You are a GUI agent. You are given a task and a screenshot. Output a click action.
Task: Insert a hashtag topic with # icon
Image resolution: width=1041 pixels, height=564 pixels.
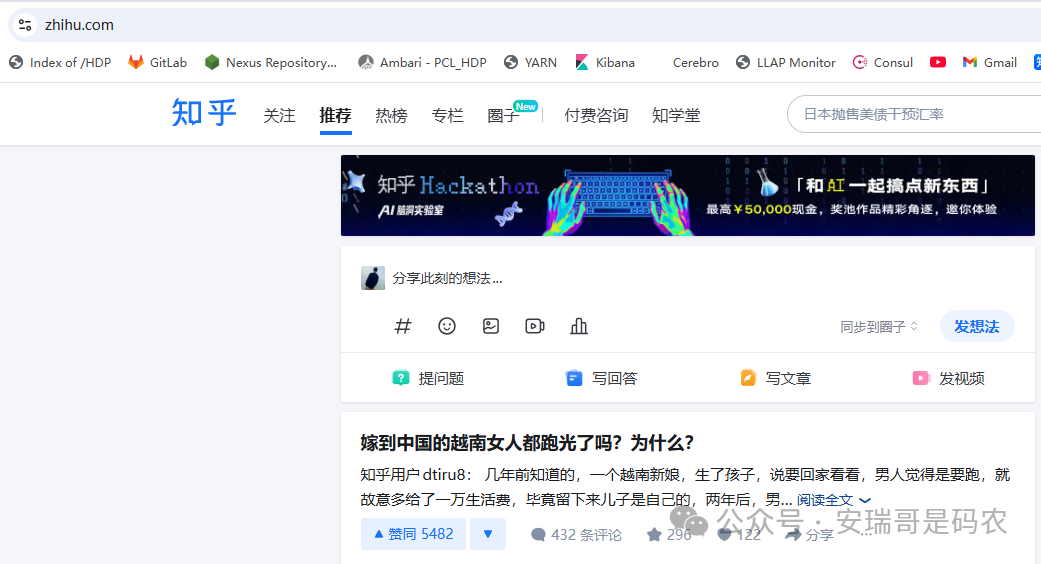[x=403, y=326]
